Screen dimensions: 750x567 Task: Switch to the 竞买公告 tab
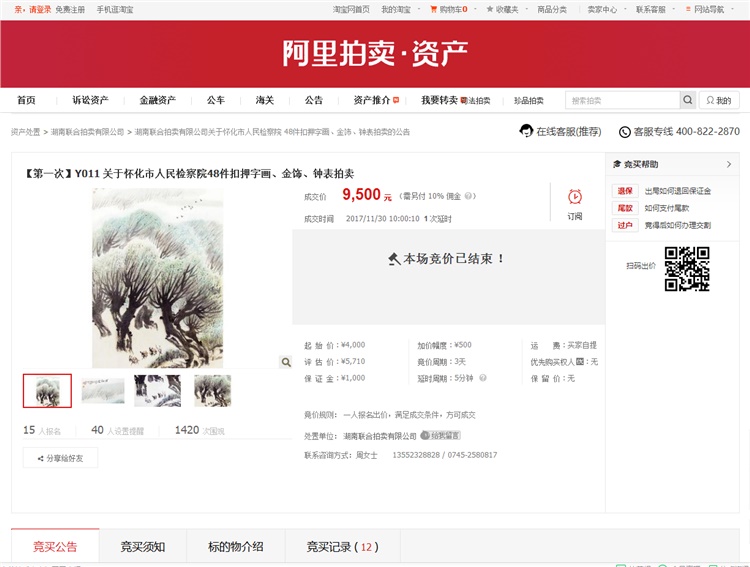(55, 546)
